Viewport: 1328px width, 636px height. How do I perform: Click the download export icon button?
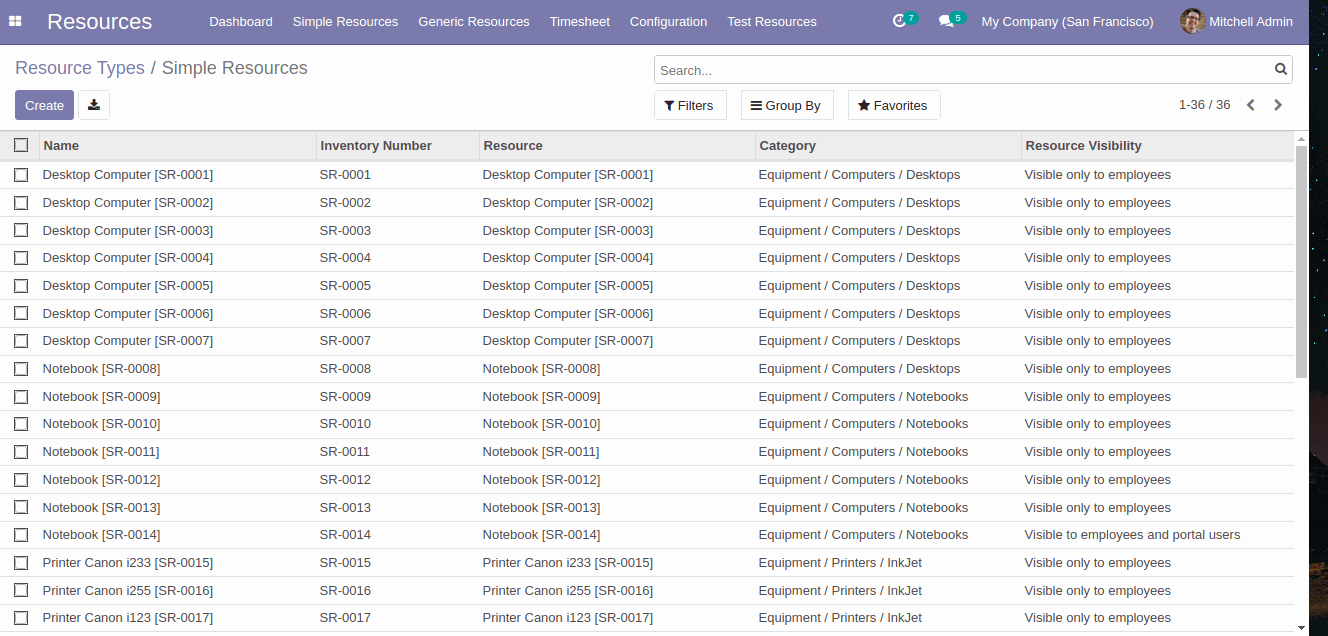[x=94, y=105]
